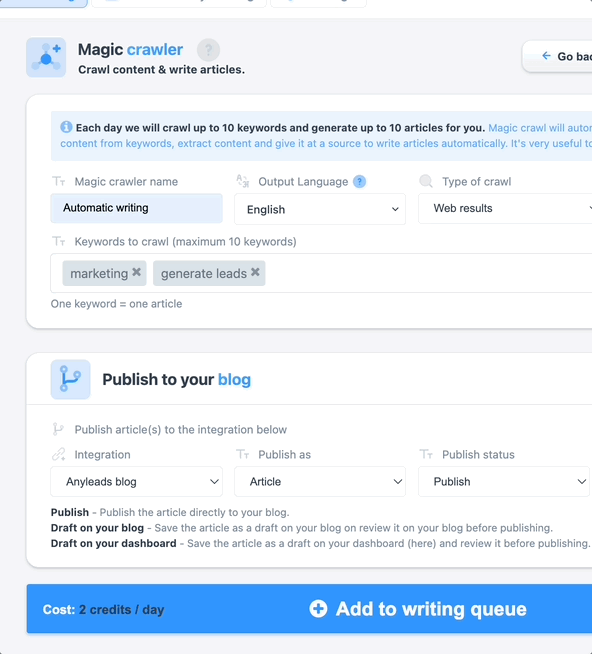Click the empty keywords to crawl field area
Image resolution: width=592 pixels, height=654 pixels.
click(x=426, y=273)
